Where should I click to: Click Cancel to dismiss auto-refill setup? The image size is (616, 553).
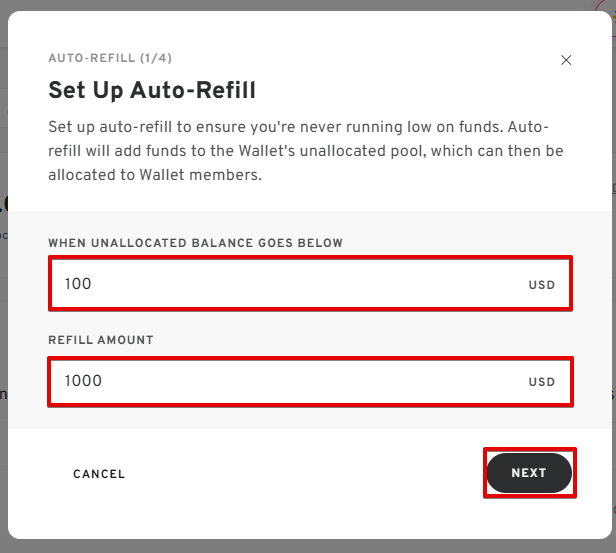tap(99, 474)
